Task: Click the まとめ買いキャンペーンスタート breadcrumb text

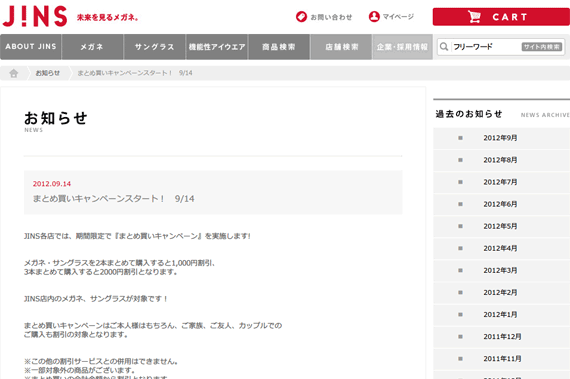Action: point(135,73)
